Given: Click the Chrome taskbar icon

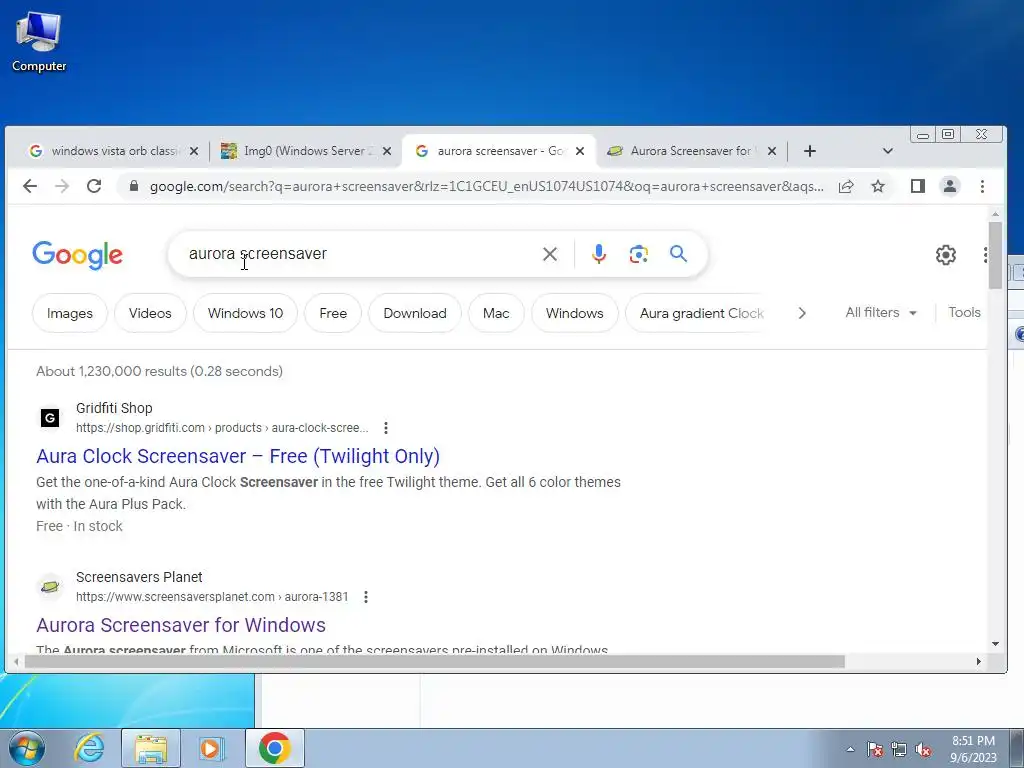Looking at the screenshot, I should [274, 748].
